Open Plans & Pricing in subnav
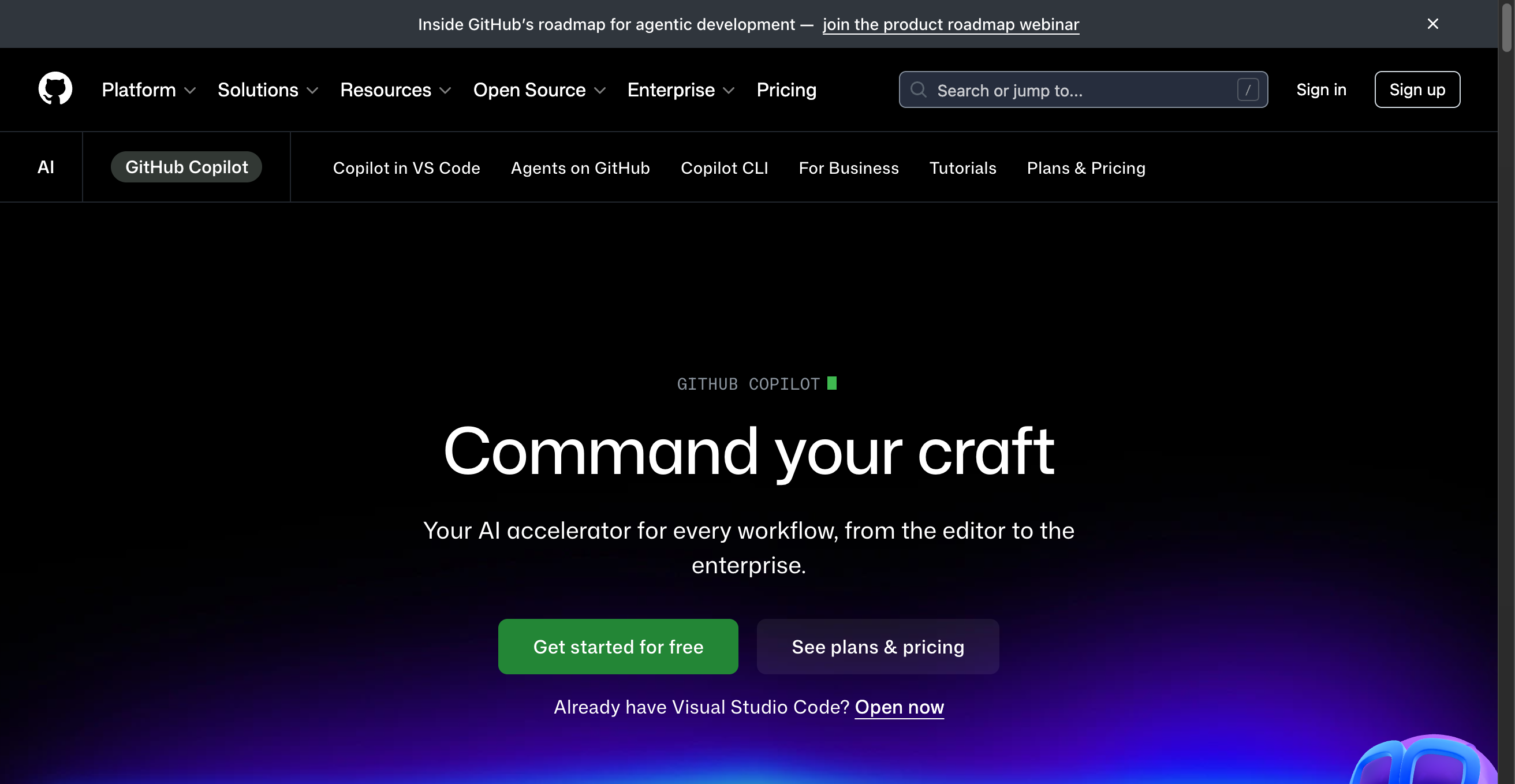 [x=1085, y=168]
